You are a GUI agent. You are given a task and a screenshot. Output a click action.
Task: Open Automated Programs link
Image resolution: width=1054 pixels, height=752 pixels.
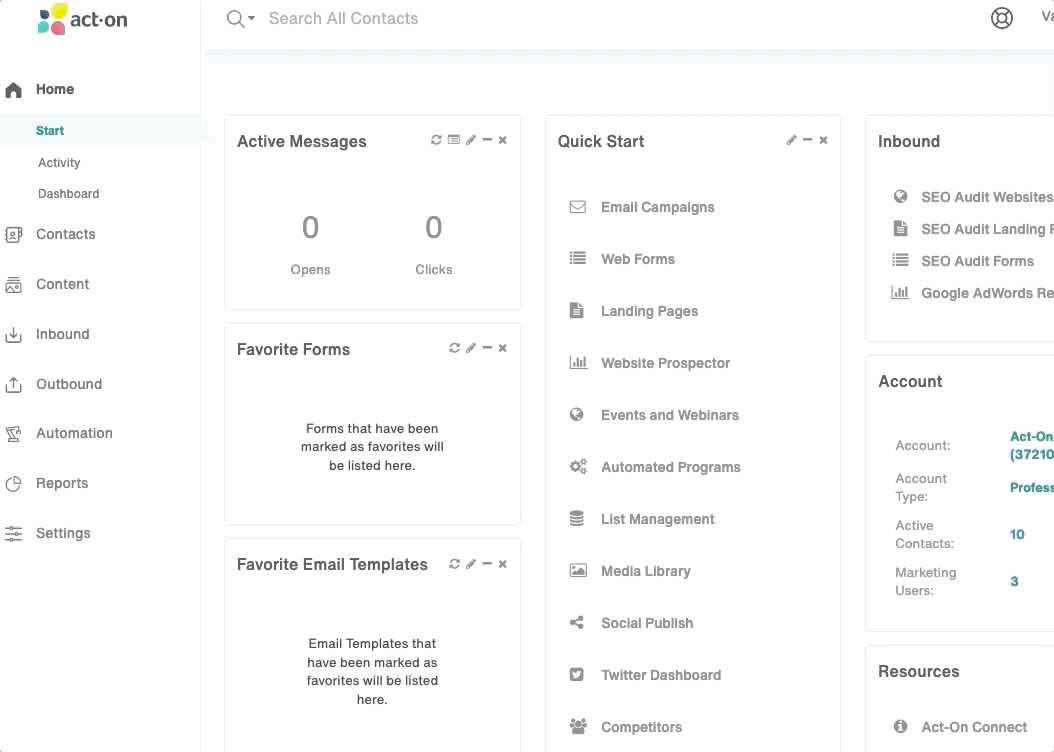[671, 467]
